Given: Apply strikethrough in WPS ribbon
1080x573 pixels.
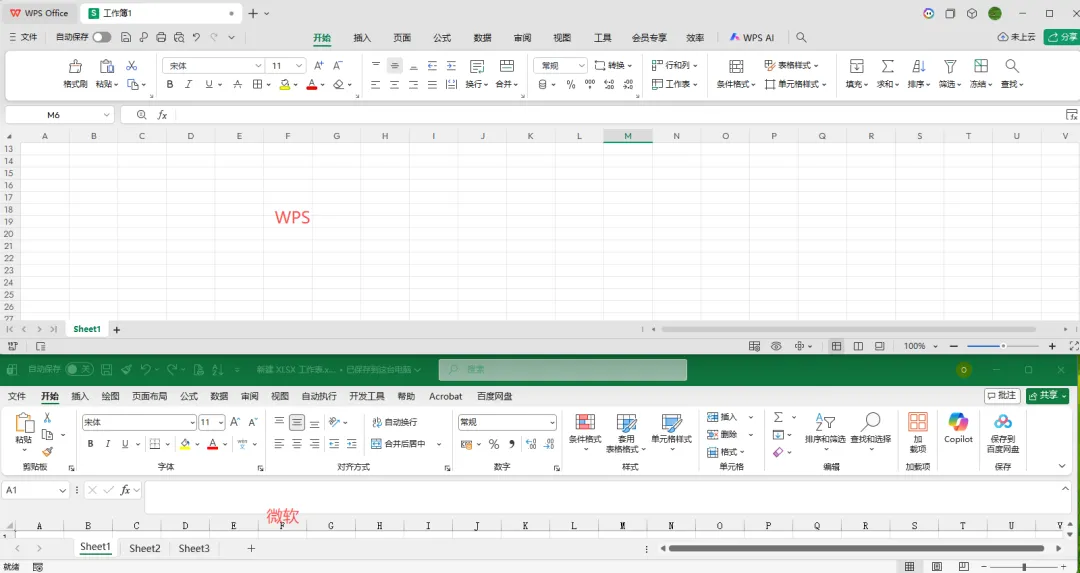Looking at the screenshot, I should pyautogui.click(x=237, y=85).
